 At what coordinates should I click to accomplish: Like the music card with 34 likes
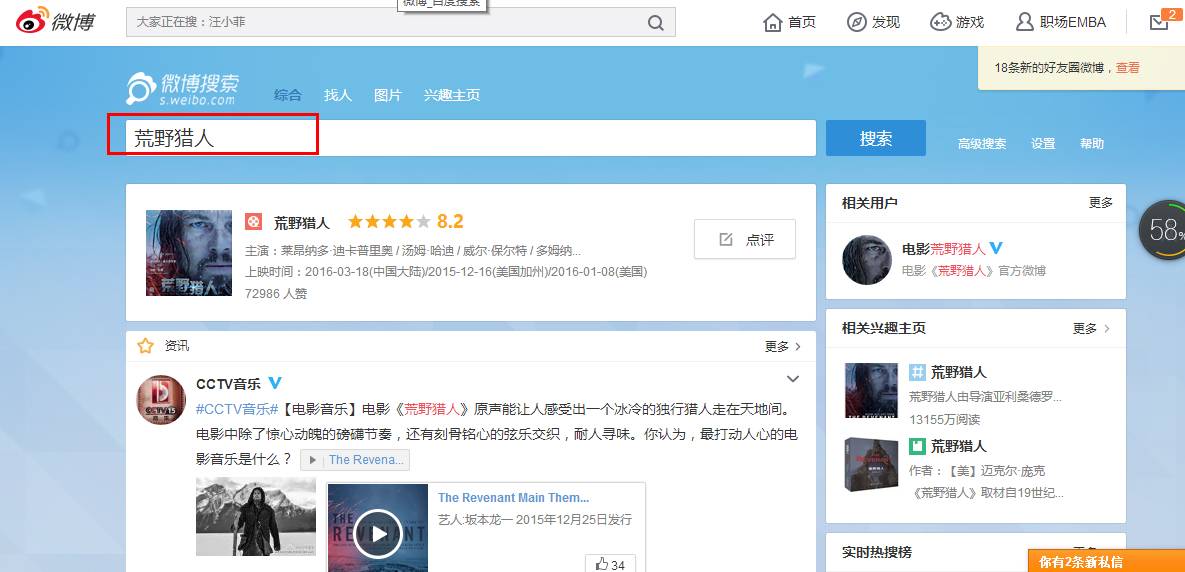[x=611, y=564]
